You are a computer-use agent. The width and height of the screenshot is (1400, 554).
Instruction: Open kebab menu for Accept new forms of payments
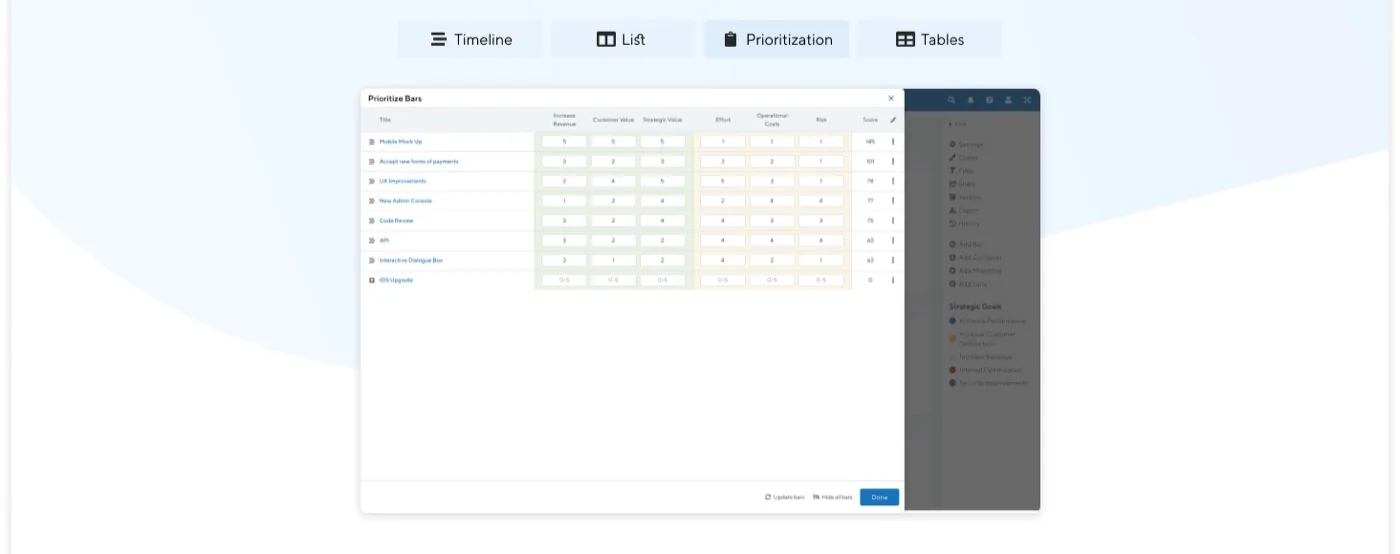(x=893, y=161)
